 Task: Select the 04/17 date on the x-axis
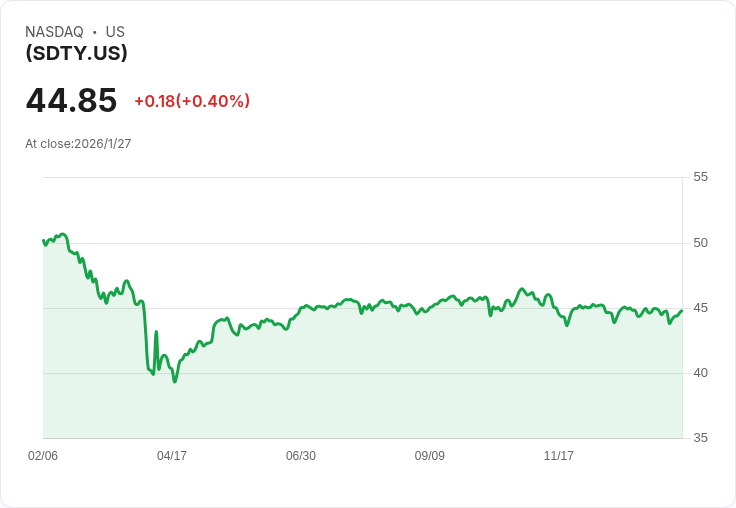(172, 455)
